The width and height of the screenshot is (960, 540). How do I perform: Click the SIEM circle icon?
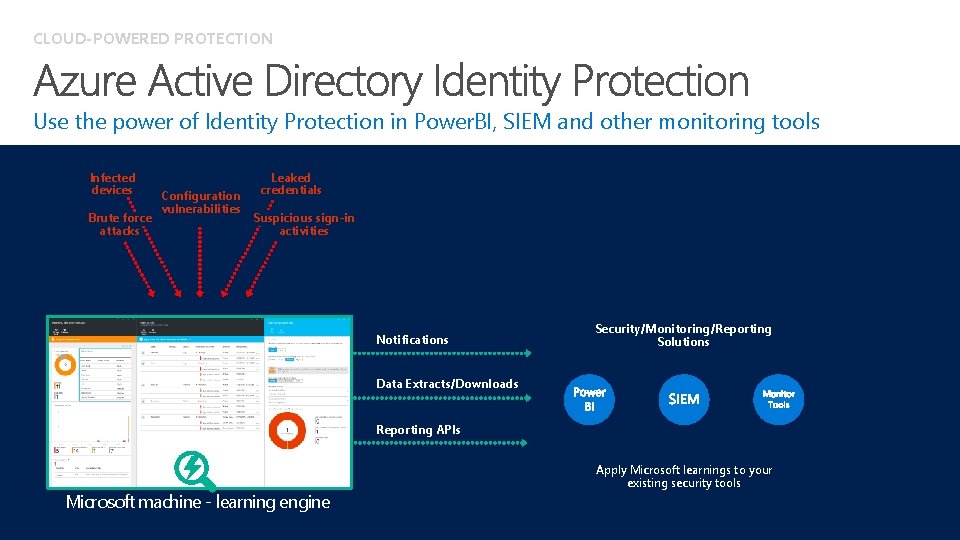pyautogui.click(x=684, y=399)
